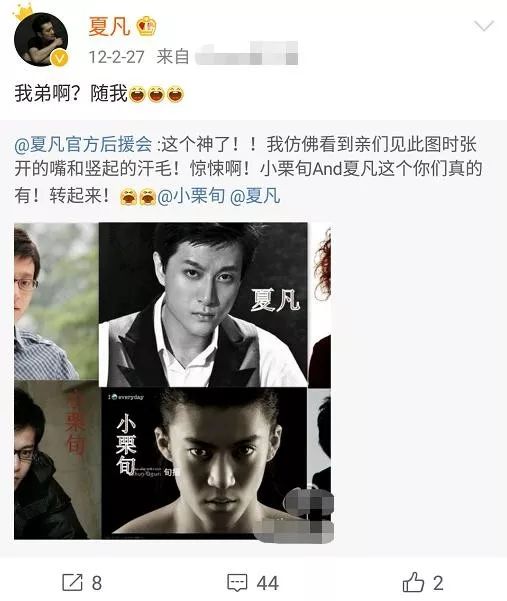This screenshot has height=601, width=507.
Task: Click the post text 我弟啊？随我
Action: pyautogui.click(x=71, y=94)
